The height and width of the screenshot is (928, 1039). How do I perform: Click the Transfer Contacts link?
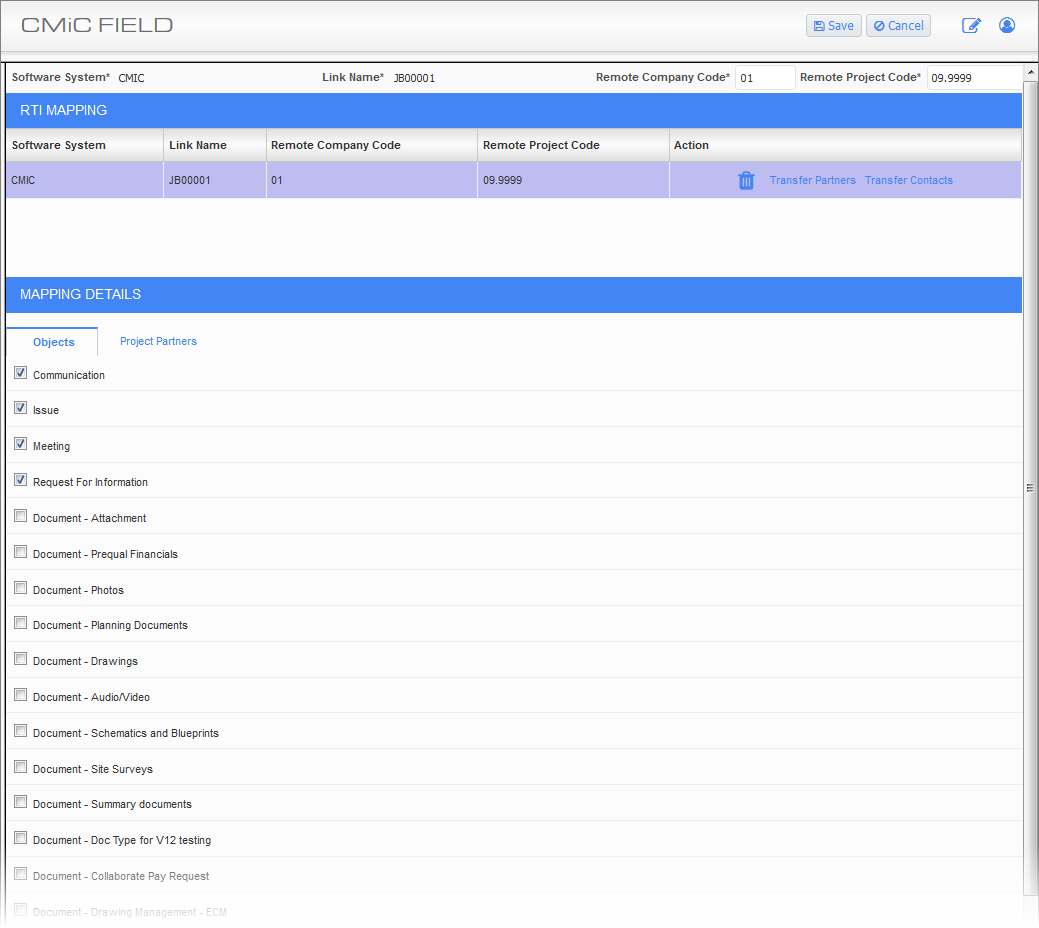(908, 181)
